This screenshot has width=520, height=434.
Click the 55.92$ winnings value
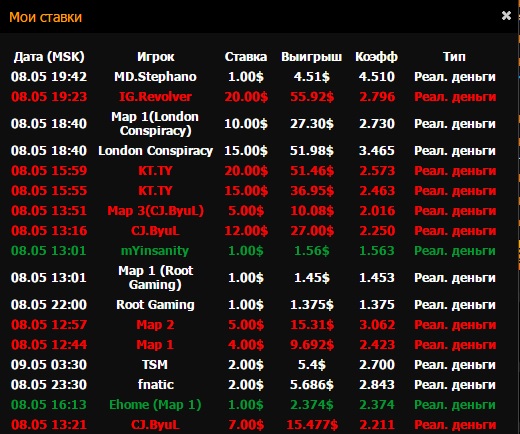(x=312, y=97)
